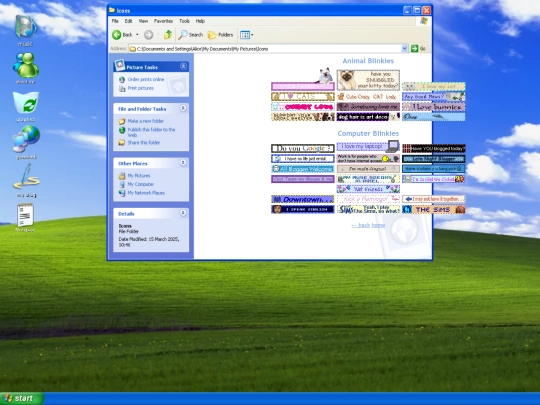Open the View menu
The width and height of the screenshot is (540, 405).
pyautogui.click(x=143, y=21)
